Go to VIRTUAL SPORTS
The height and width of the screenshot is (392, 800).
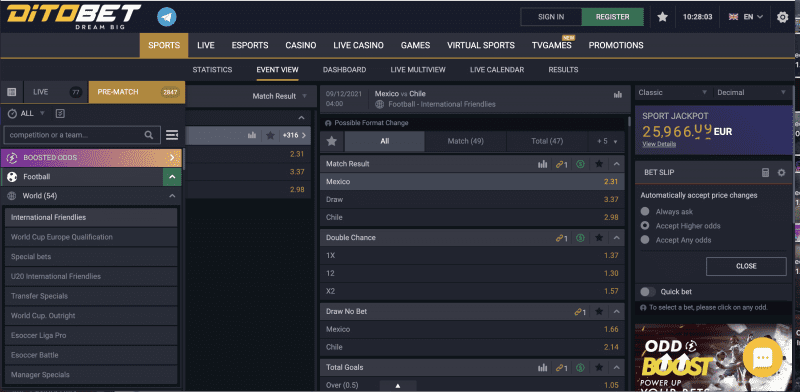481,45
